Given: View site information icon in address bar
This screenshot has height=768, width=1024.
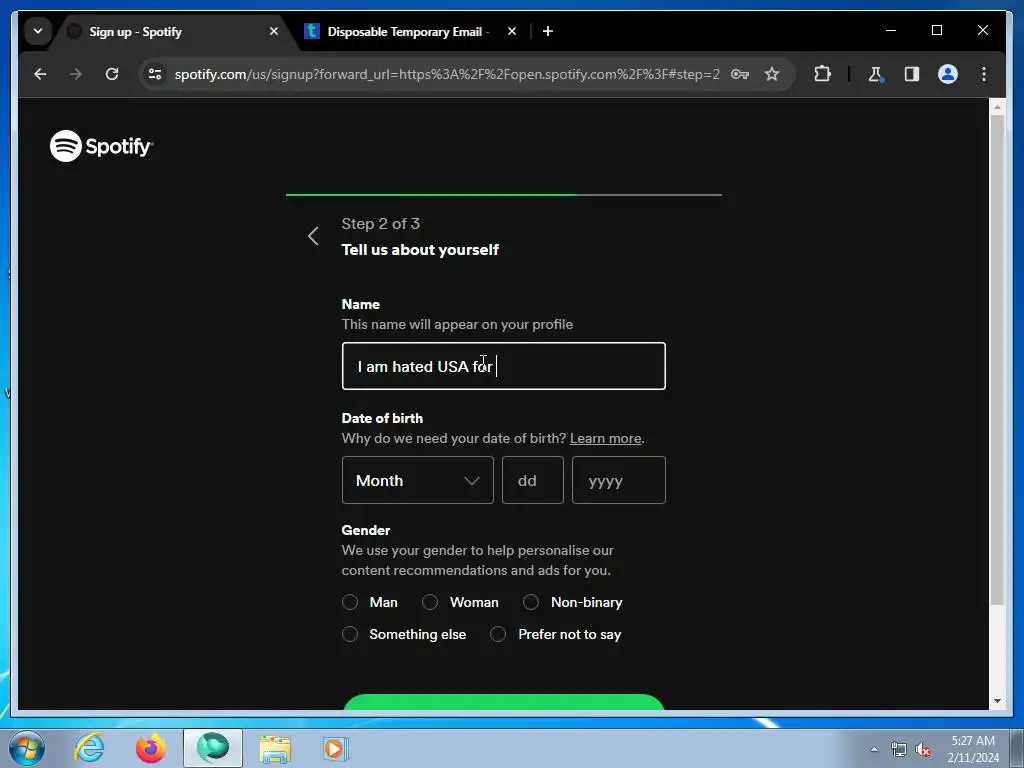Looking at the screenshot, I should tap(155, 74).
